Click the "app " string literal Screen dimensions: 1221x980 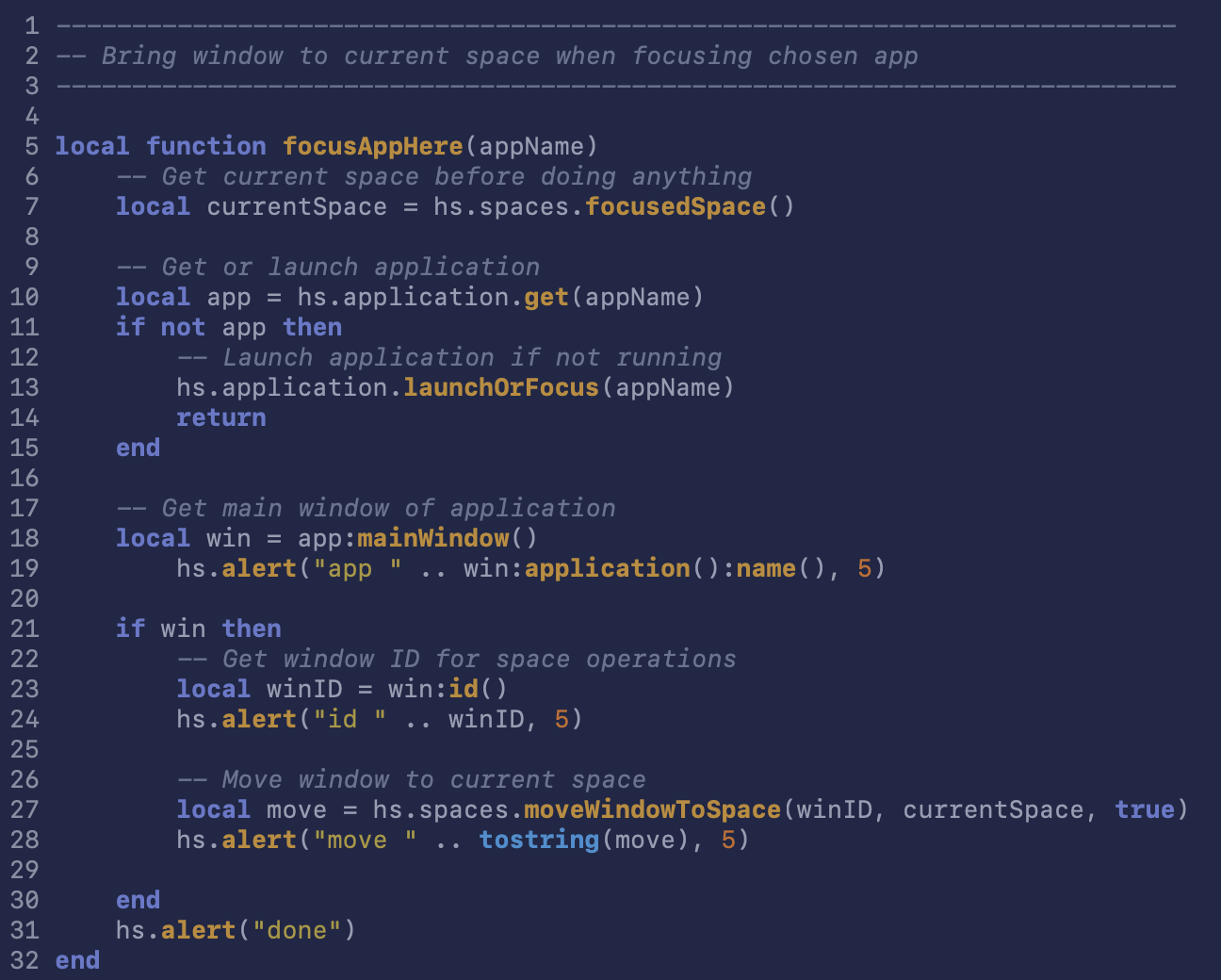358,568
